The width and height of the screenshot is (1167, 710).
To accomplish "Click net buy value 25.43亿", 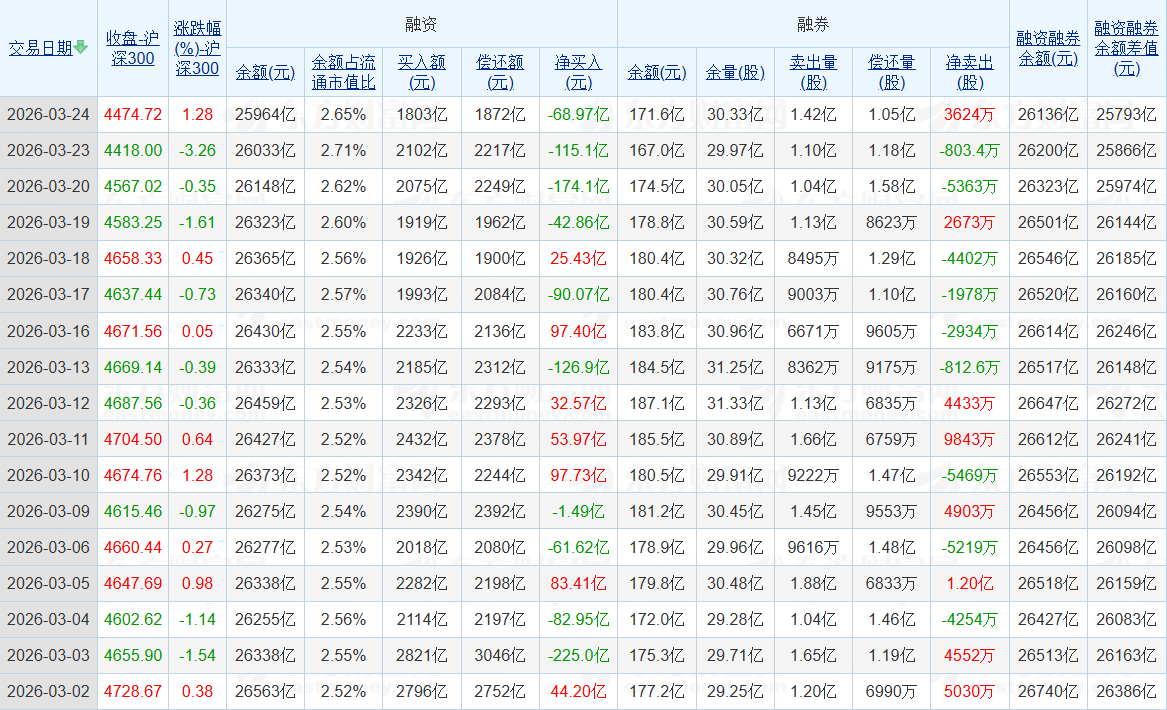I will (x=578, y=258).
